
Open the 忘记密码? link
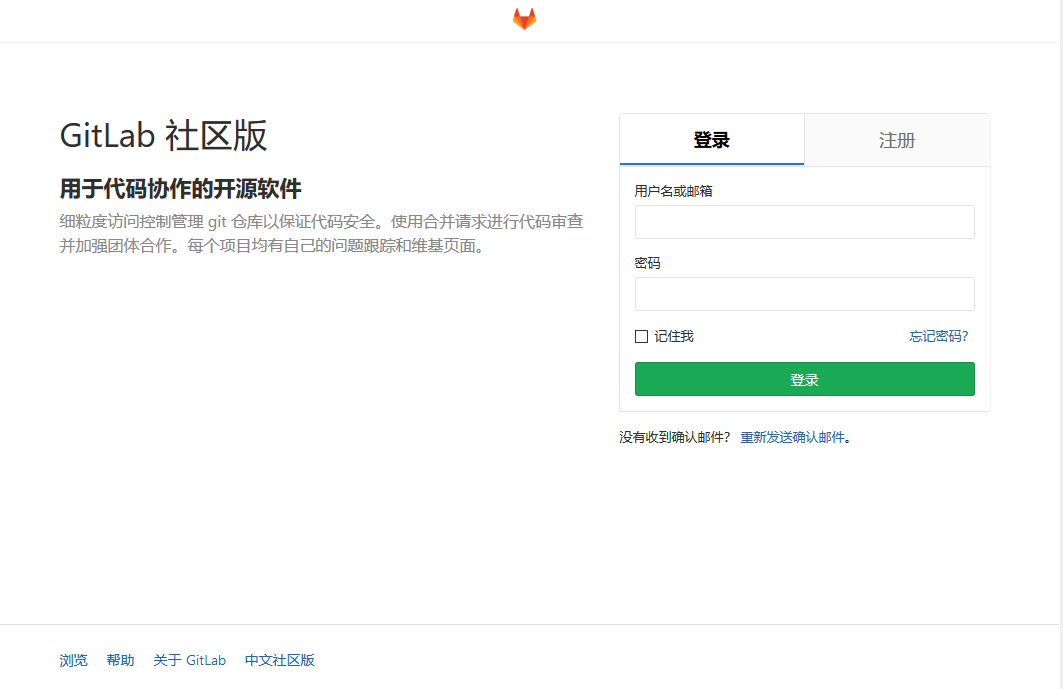click(938, 336)
